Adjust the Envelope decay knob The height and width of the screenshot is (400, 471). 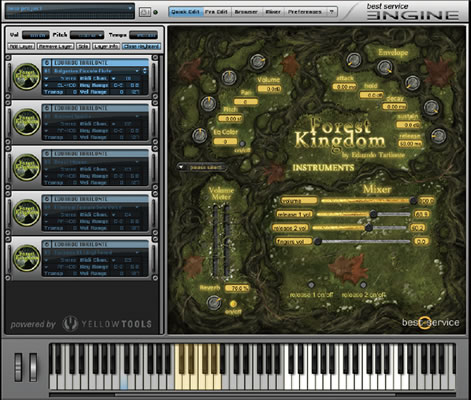pos(412,83)
